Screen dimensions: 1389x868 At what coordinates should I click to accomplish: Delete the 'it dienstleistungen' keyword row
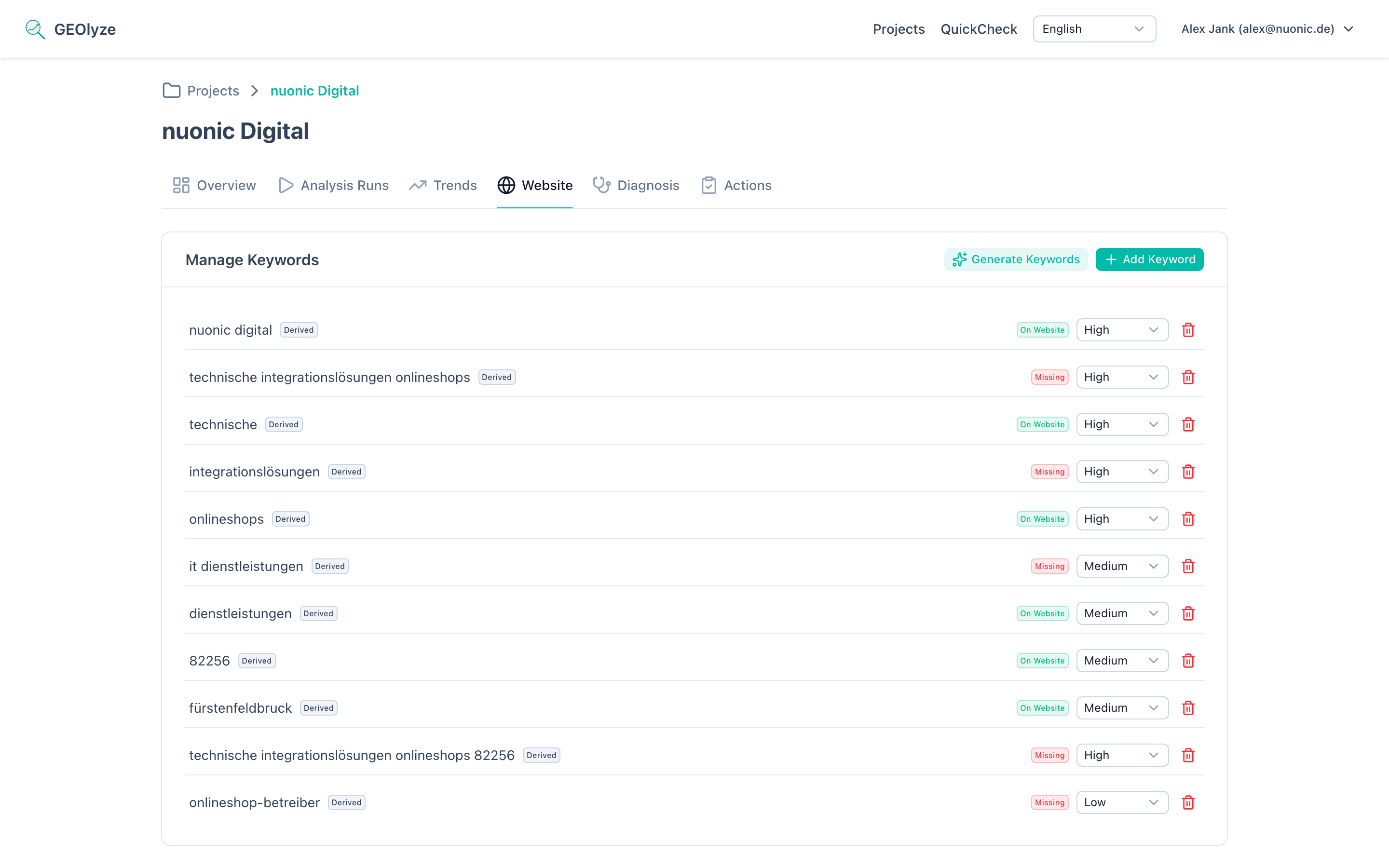coord(1188,566)
